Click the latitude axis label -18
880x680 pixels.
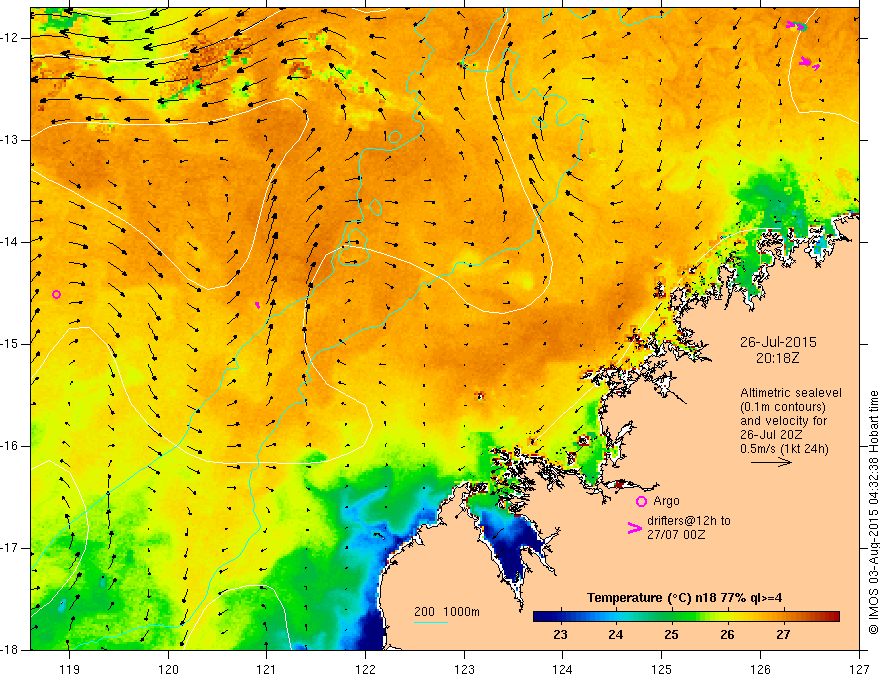pyautogui.click(x=11, y=650)
